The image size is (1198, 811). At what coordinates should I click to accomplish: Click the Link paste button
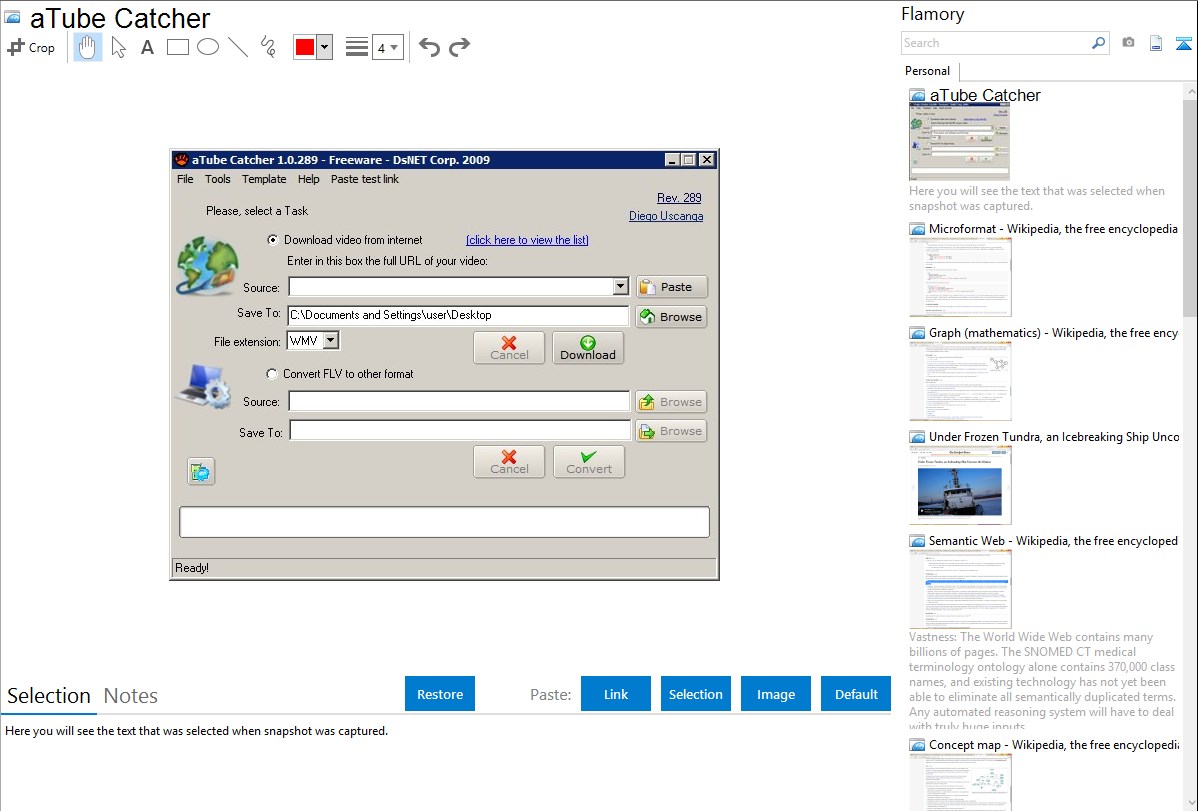click(616, 694)
